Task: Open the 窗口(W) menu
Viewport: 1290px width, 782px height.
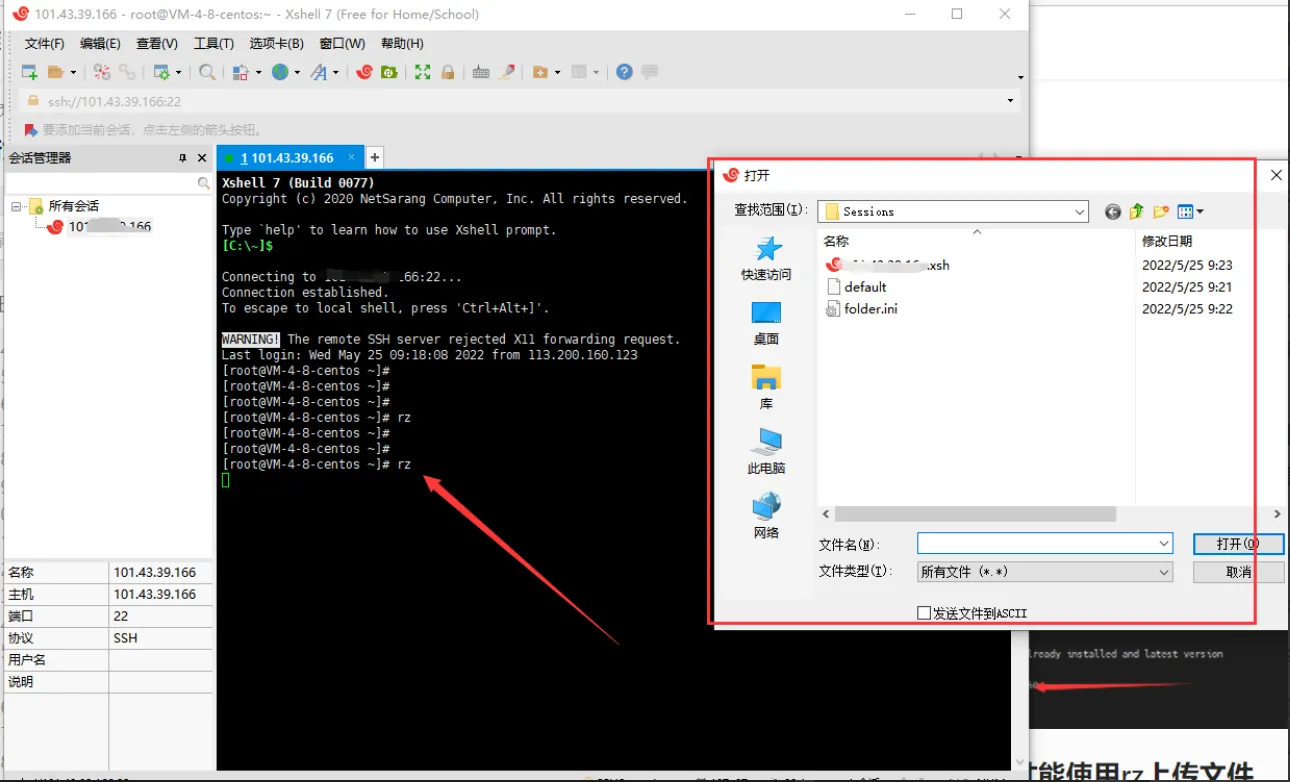Action: tap(342, 43)
